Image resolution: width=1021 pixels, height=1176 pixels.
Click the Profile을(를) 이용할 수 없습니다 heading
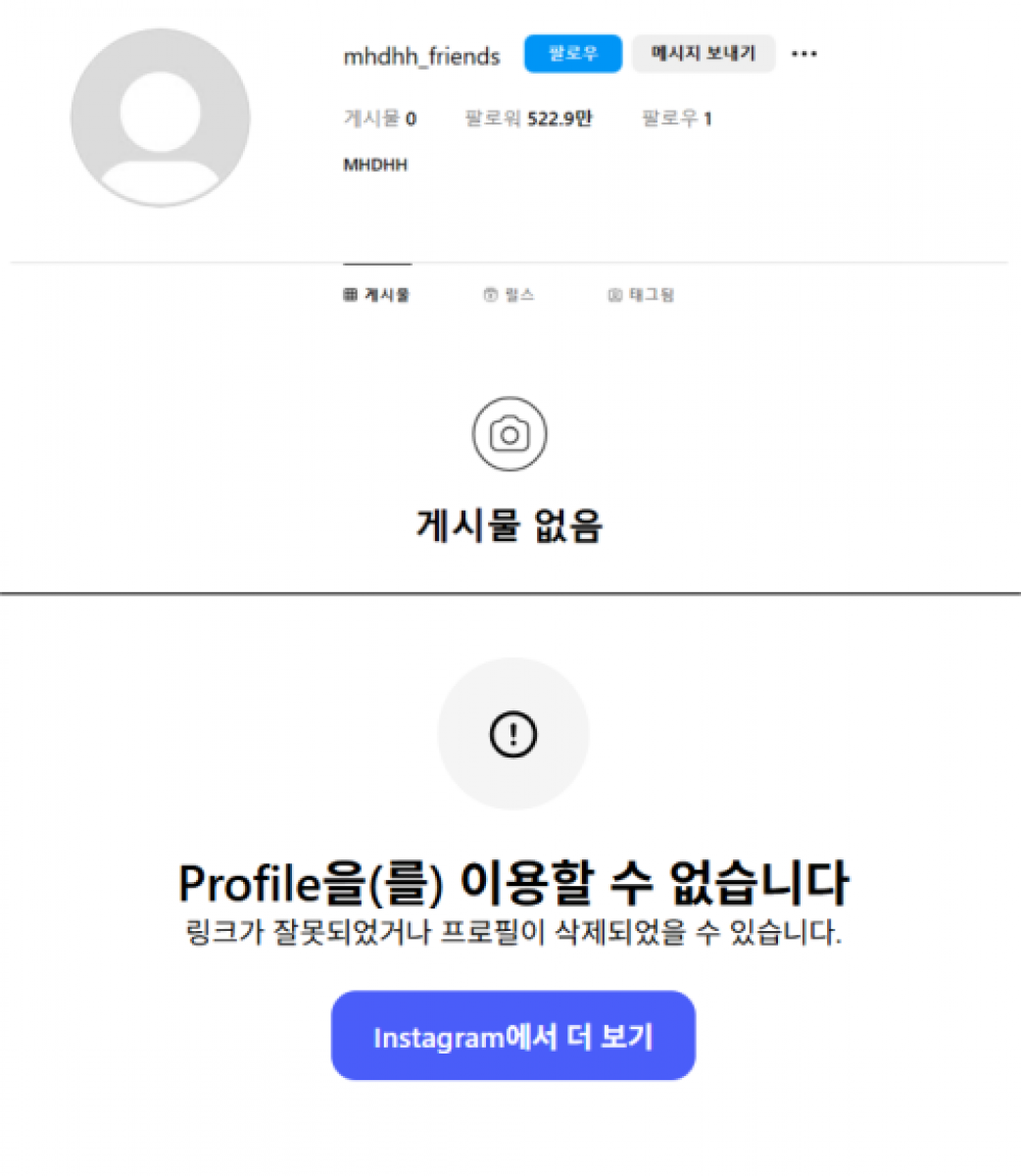pyautogui.click(x=512, y=882)
